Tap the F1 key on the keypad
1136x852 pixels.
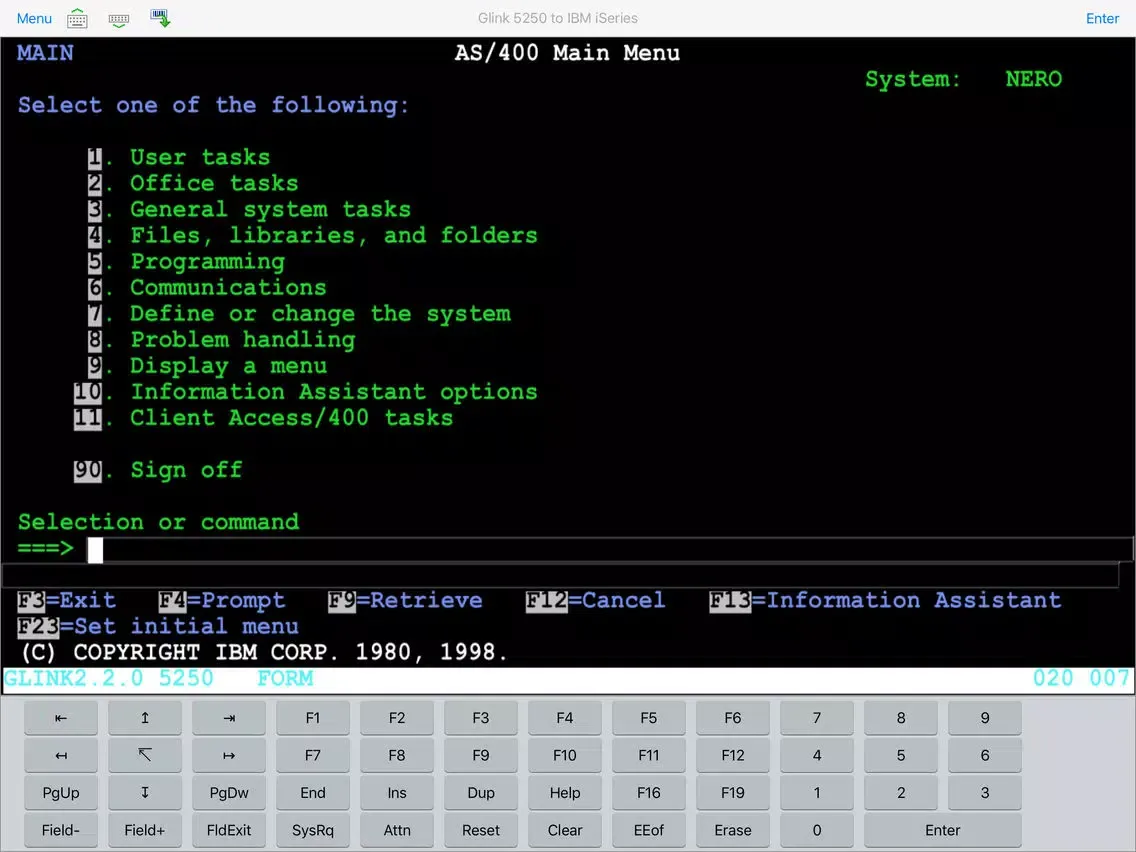[x=313, y=718]
